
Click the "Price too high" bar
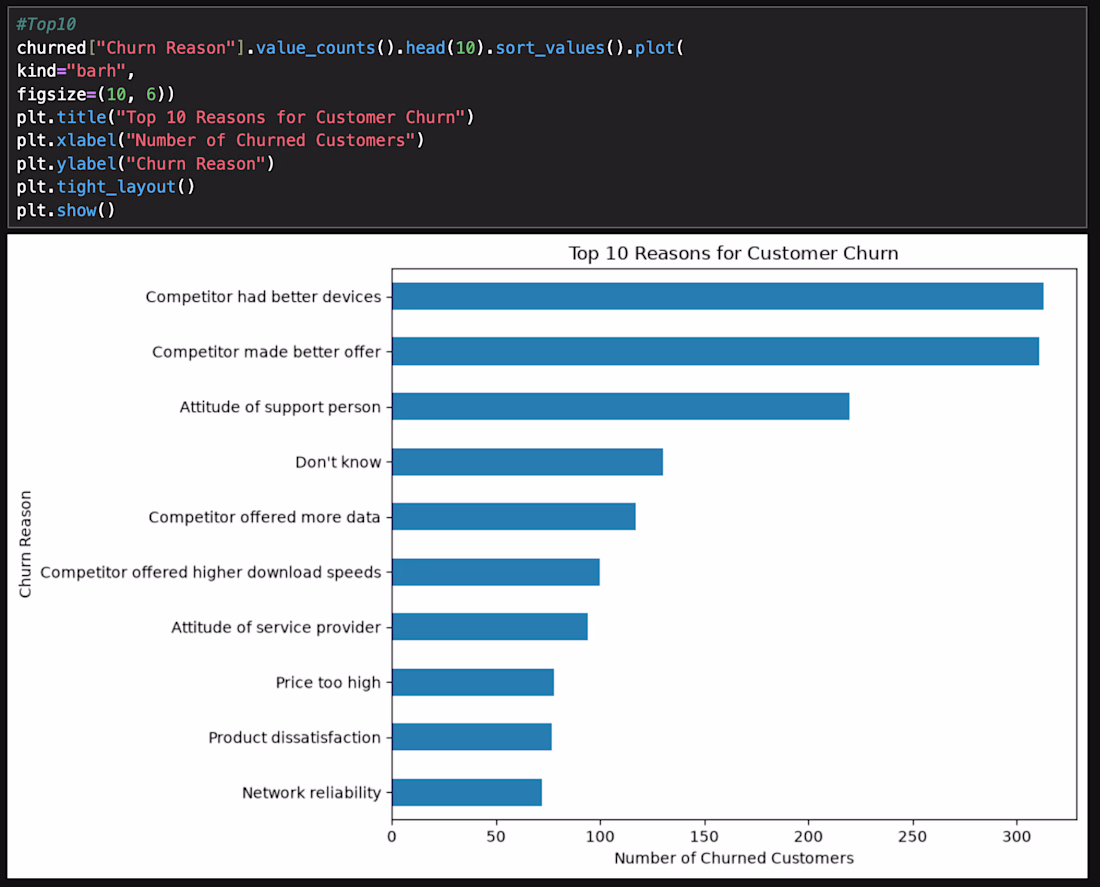(473, 682)
